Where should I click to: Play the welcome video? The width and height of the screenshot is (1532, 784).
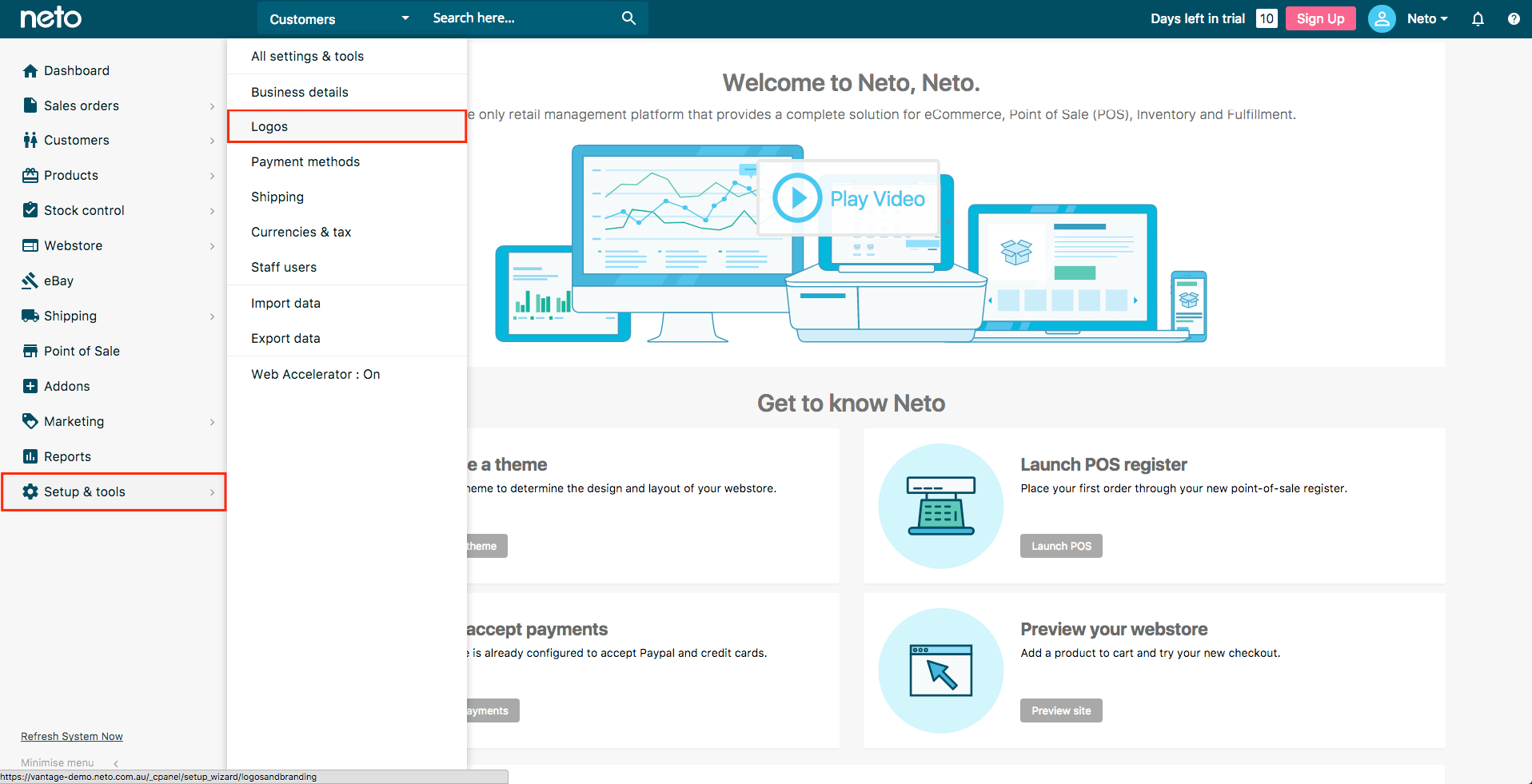pos(848,197)
